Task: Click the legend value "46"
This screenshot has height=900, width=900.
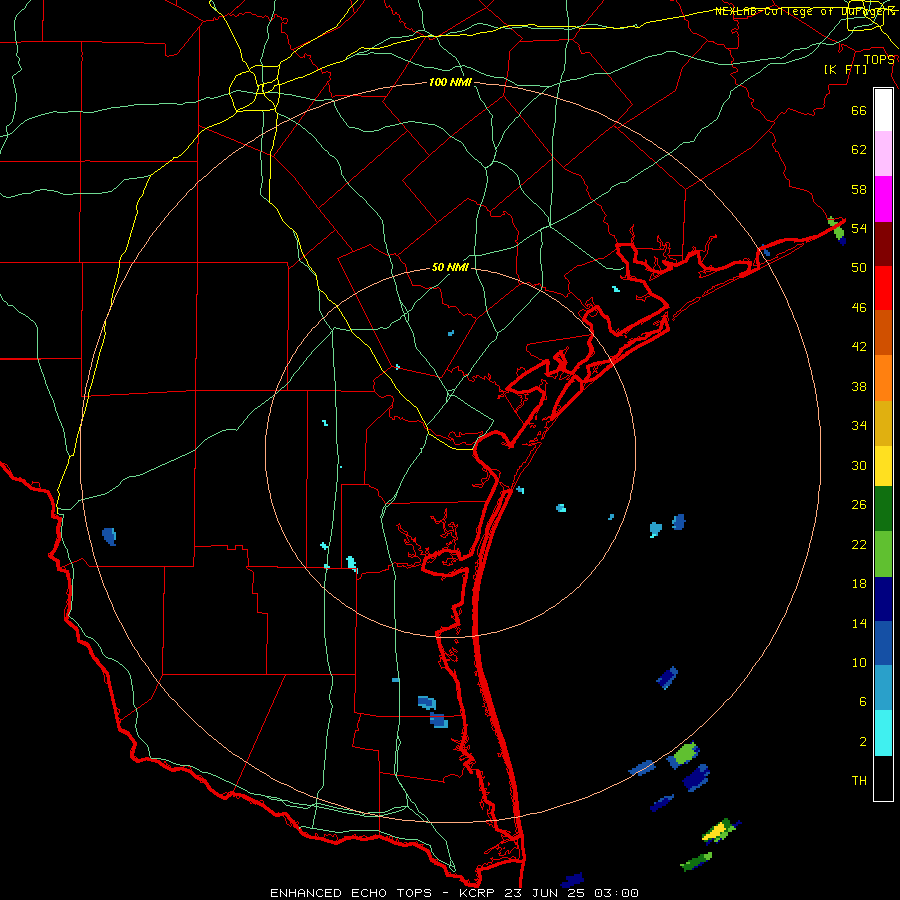Action: 859,308
